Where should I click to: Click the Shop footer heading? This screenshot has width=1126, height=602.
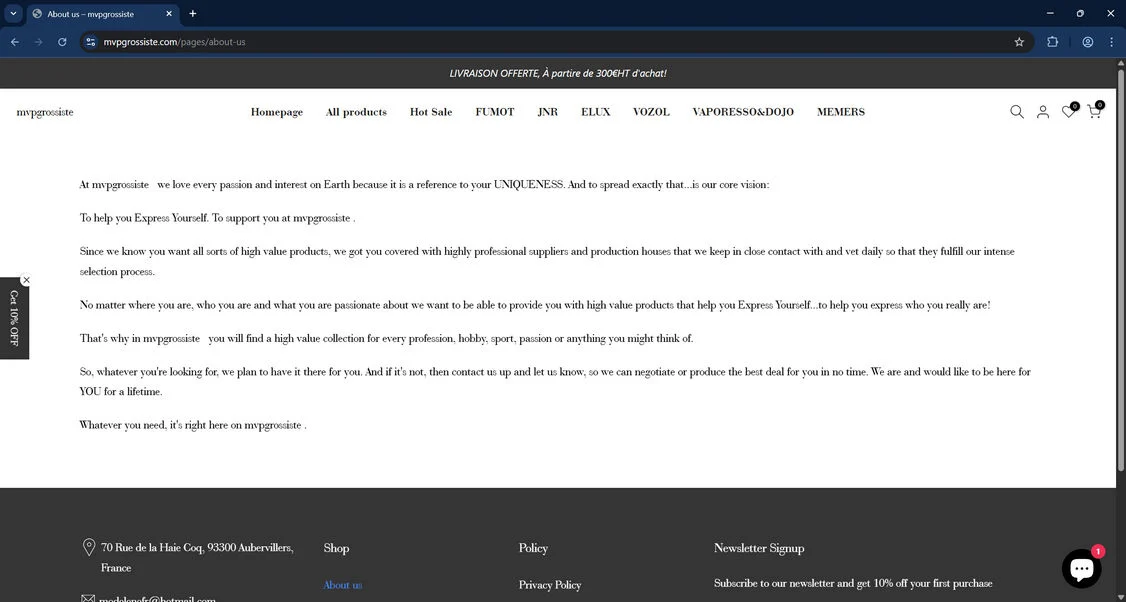pos(336,548)
